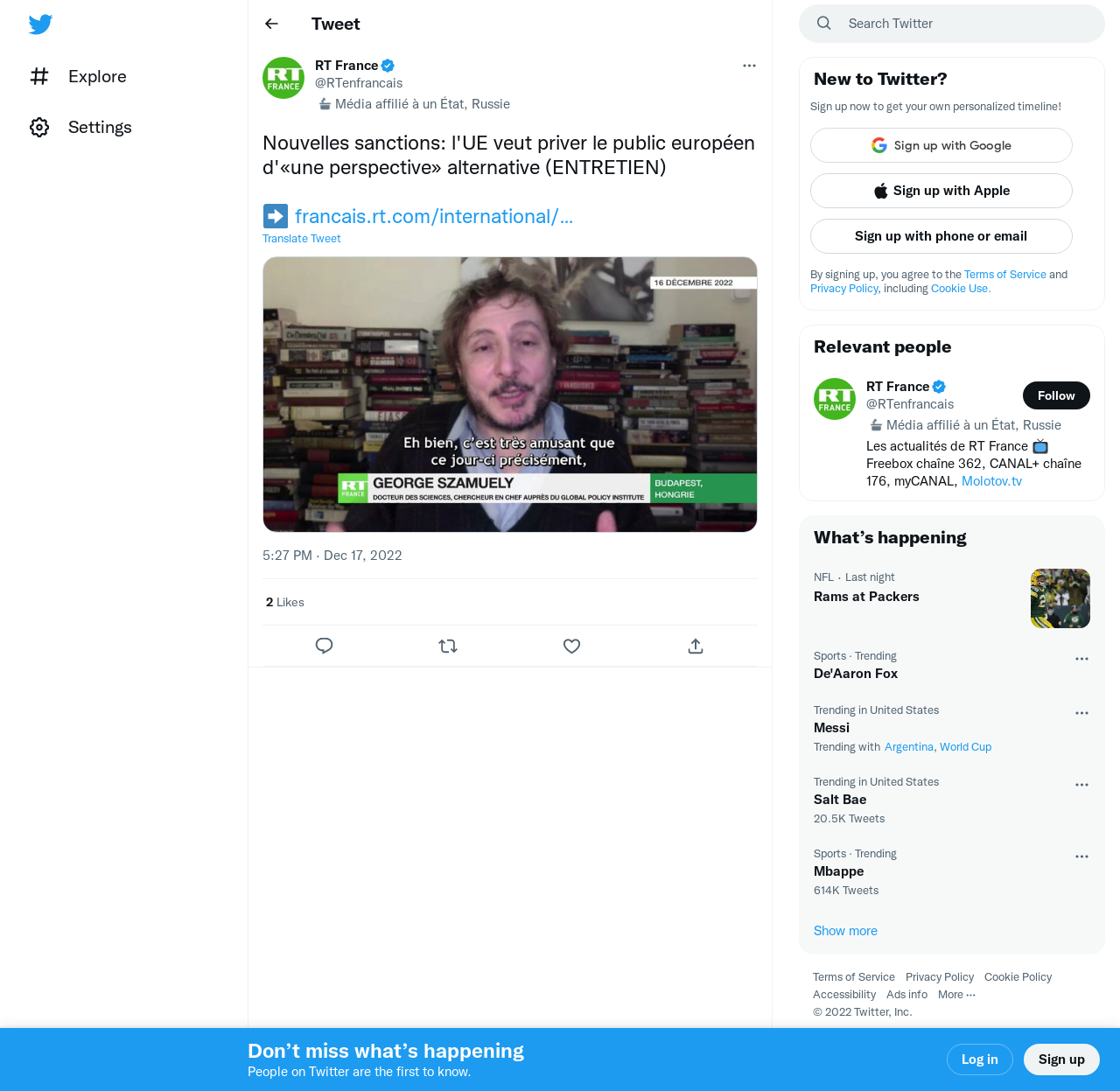Open Terms of Service in signup text

pos(1005,275)
